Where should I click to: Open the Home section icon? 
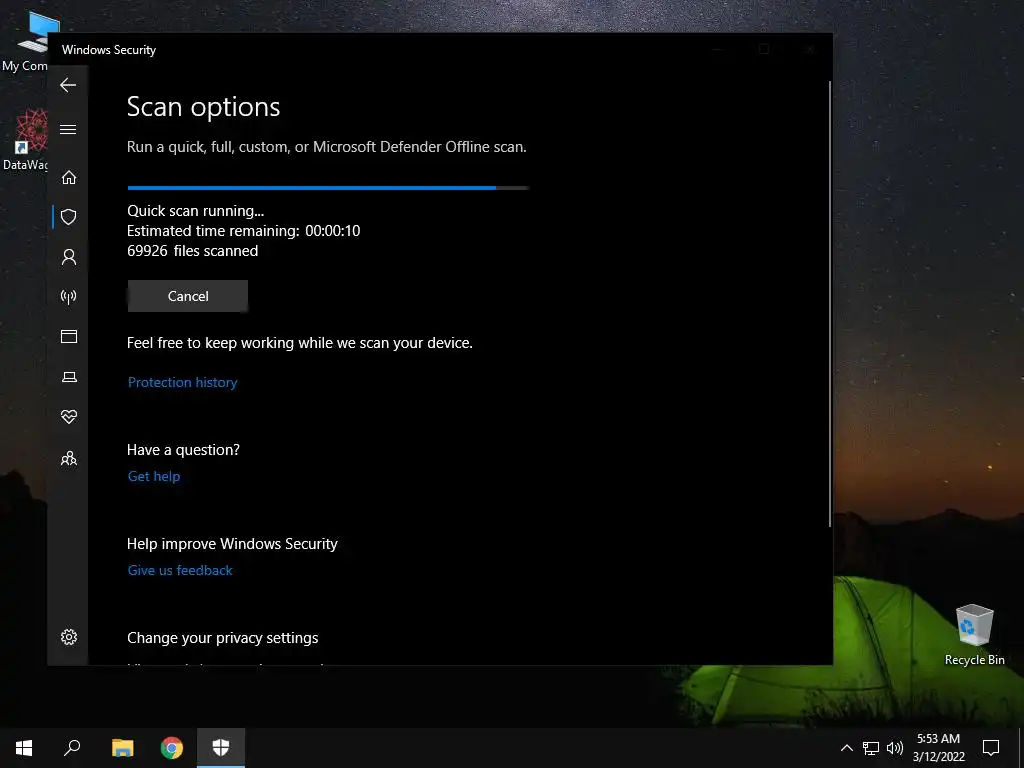tap(69, 178)
